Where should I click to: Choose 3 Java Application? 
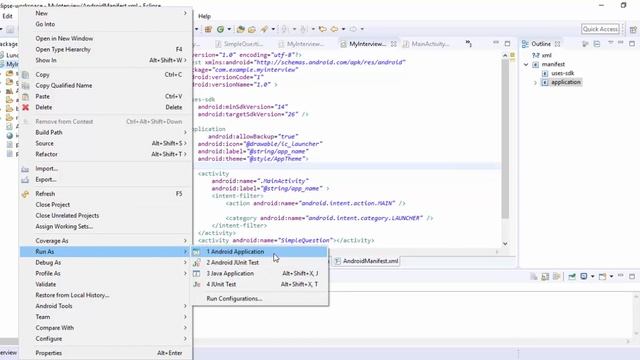[x=260, y=273]
